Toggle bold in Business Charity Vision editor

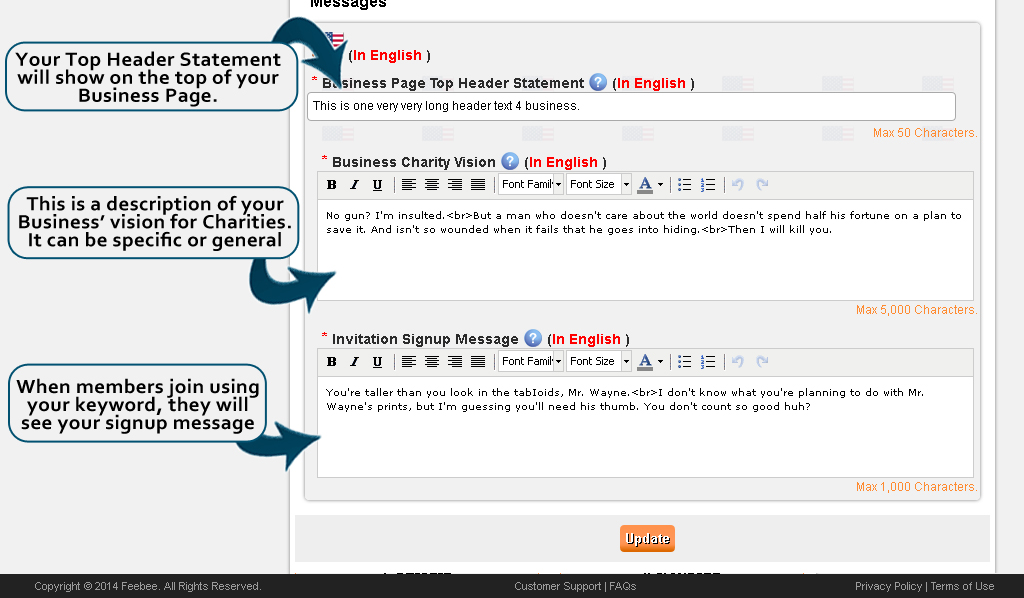tap(332, 185)
